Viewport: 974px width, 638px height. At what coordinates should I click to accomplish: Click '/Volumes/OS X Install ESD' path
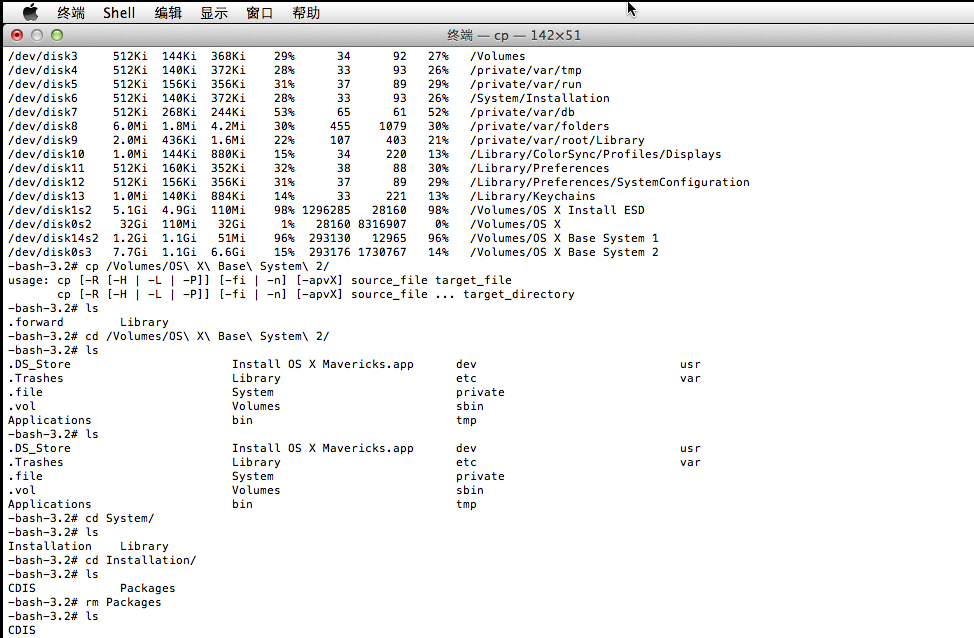[557, 210]
